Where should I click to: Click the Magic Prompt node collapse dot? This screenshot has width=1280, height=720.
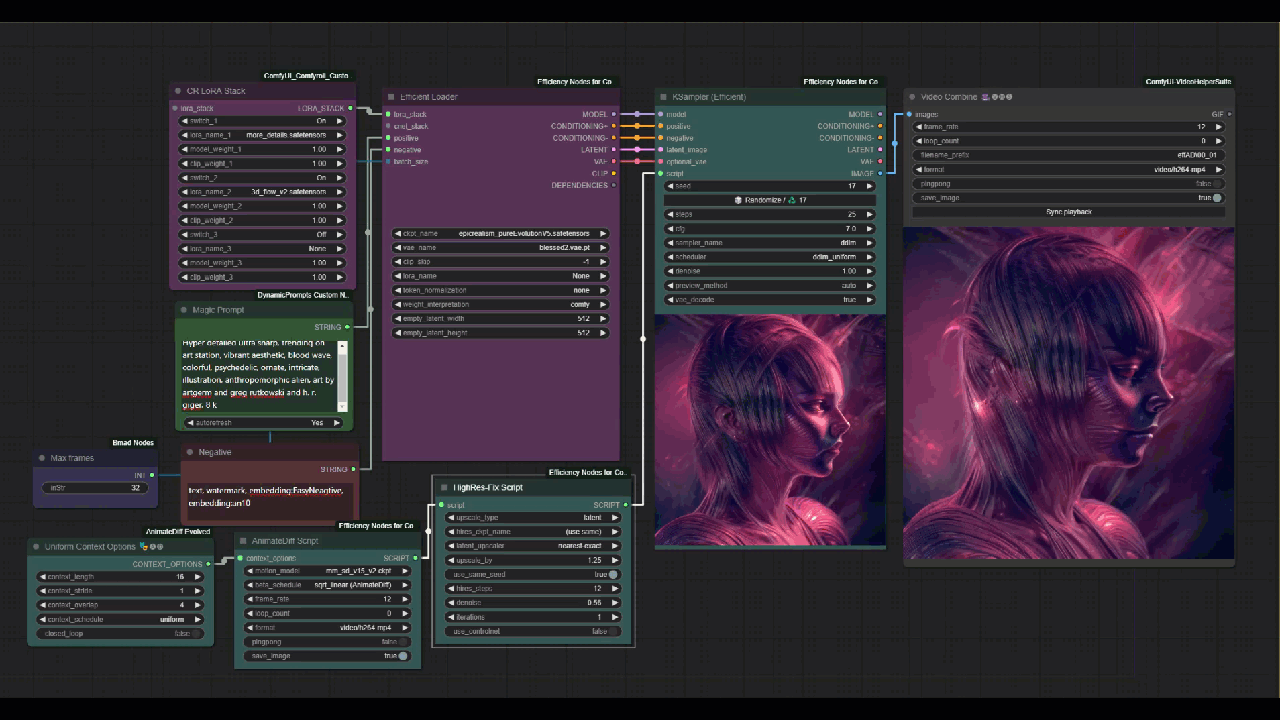[x=183, y=310]
